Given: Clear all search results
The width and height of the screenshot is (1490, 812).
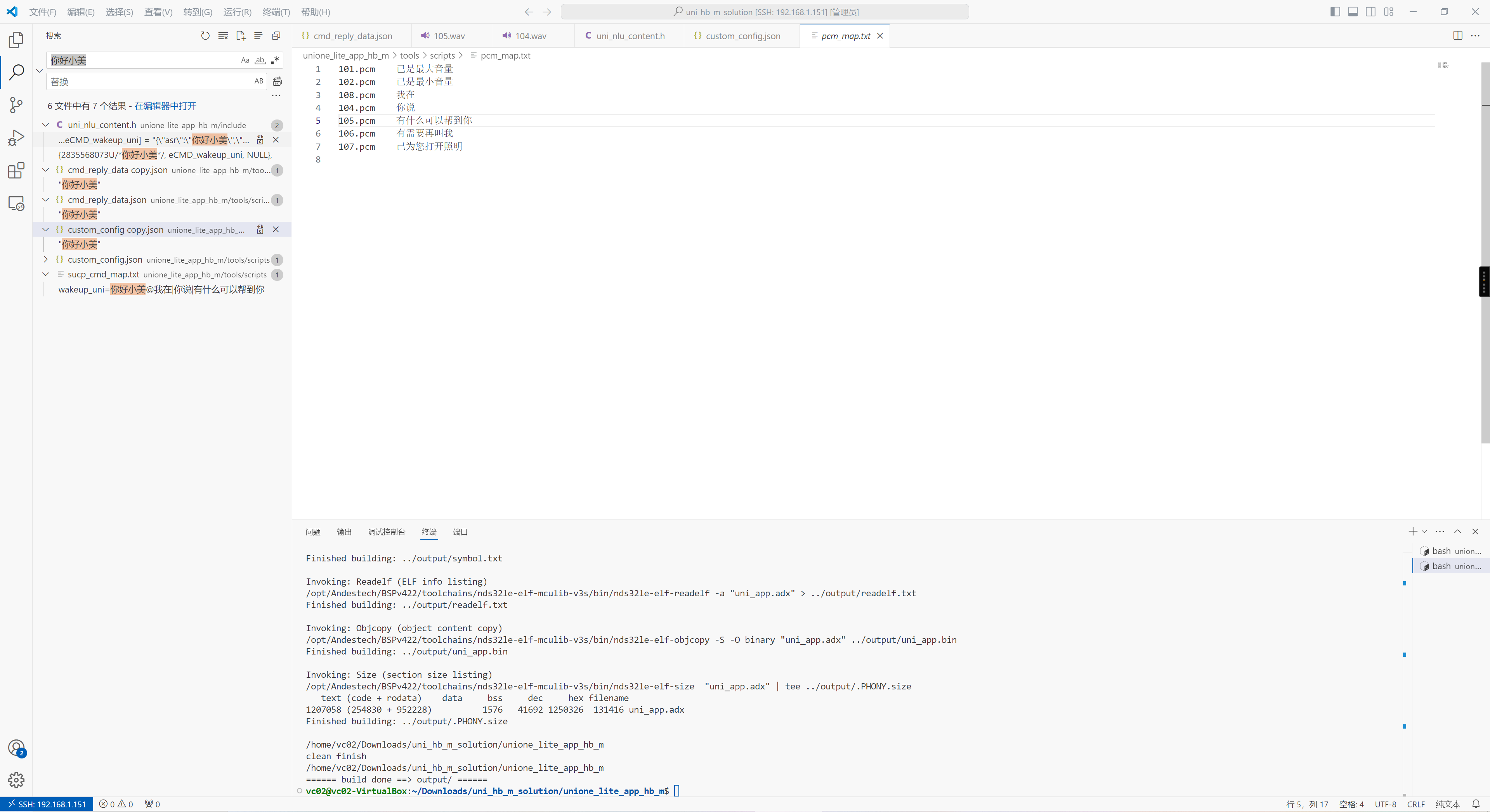Looking at the screenshot, I should click(x=223, y=36).
